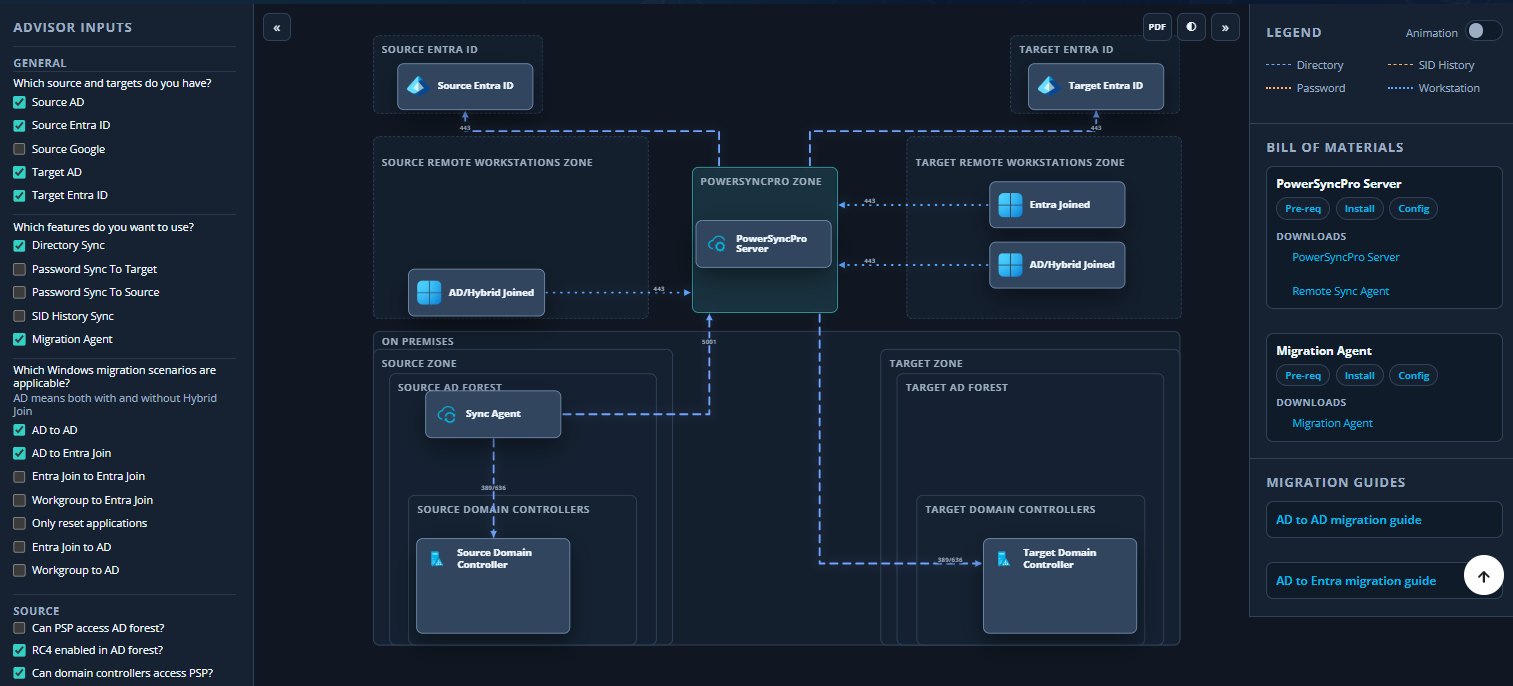The image size is (1513, 686).
Task: Open Migration Agent Install guide
Action: (1359, 376)
